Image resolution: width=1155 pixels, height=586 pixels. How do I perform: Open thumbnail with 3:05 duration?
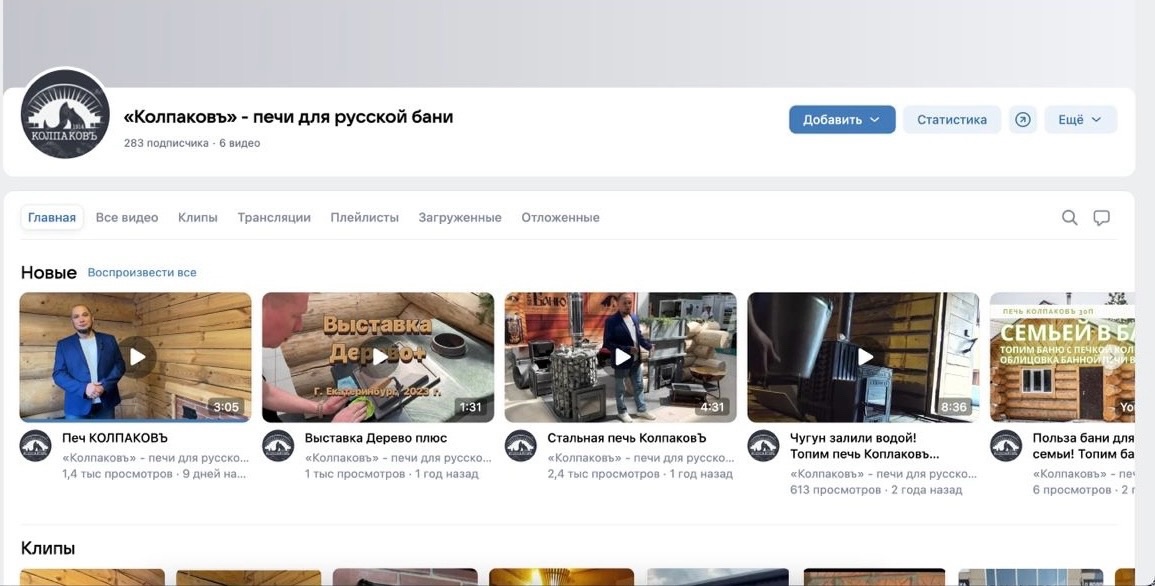click(136, 357)
